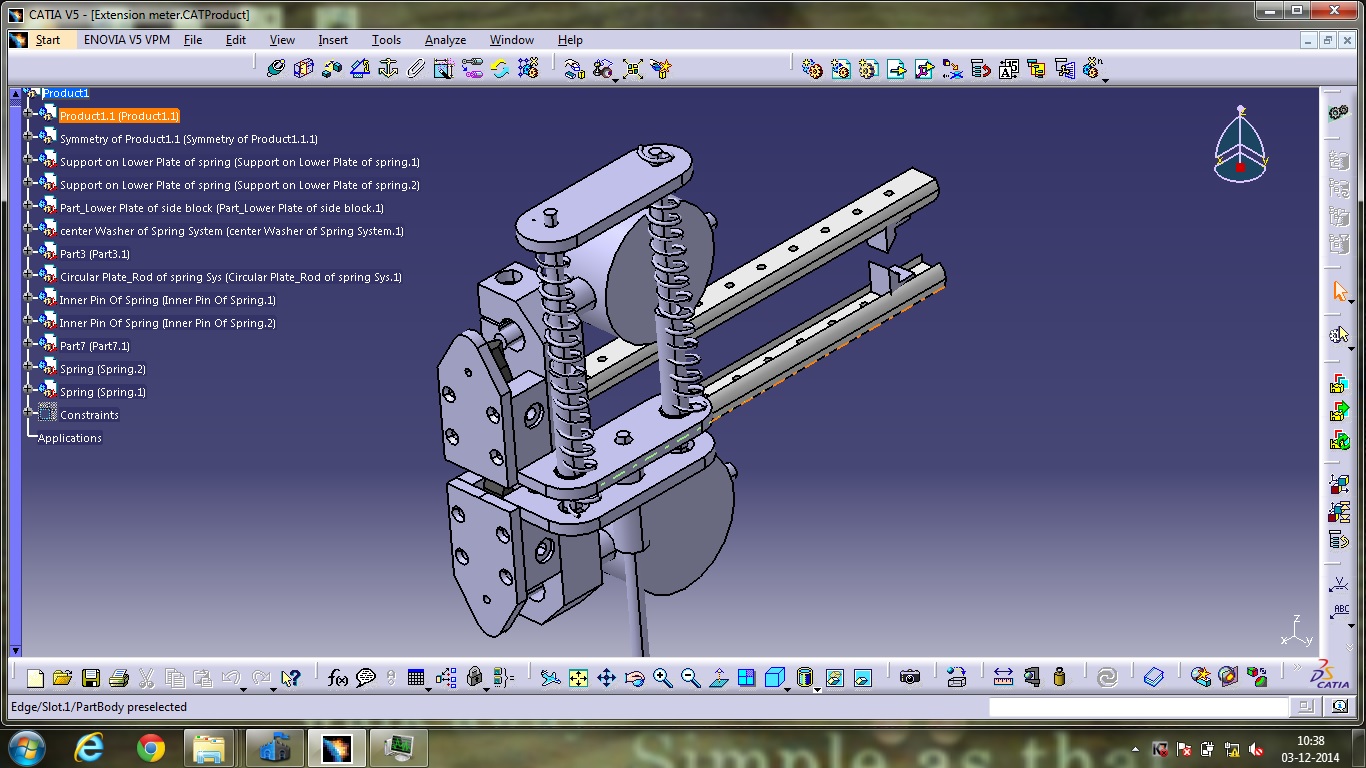This screenshot has height=768, width=1366.
Task: Pick the Angle Constraint tool
Action: tap(360, 68)
